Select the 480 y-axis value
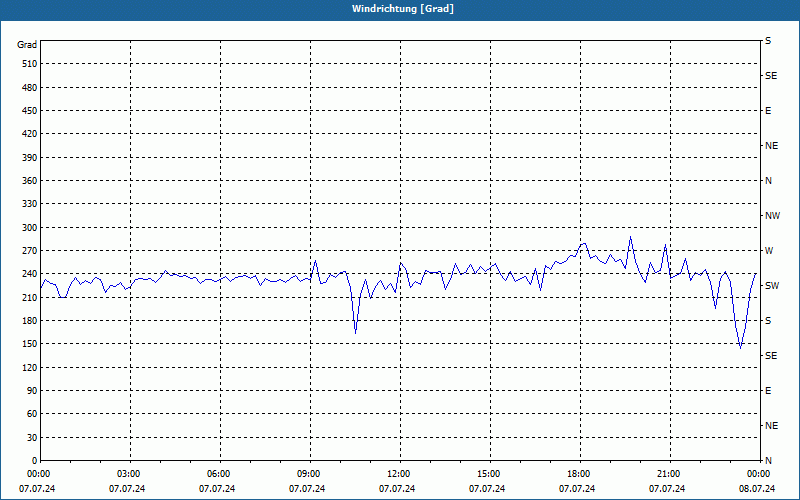The image size is (800, 500). click(30, 87)
